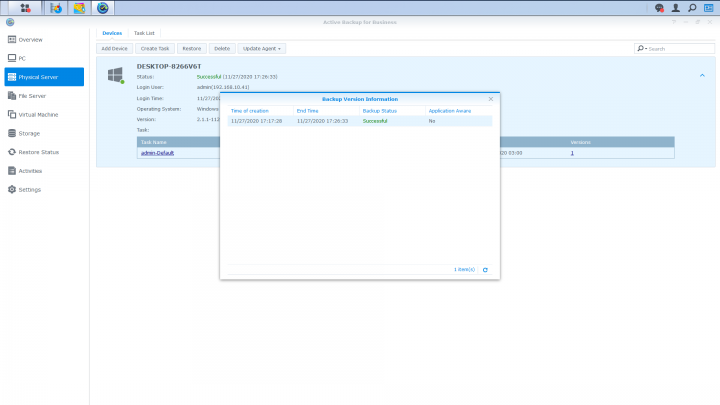Sort by Time of creation column
The image size is (720, 405).
260,111
